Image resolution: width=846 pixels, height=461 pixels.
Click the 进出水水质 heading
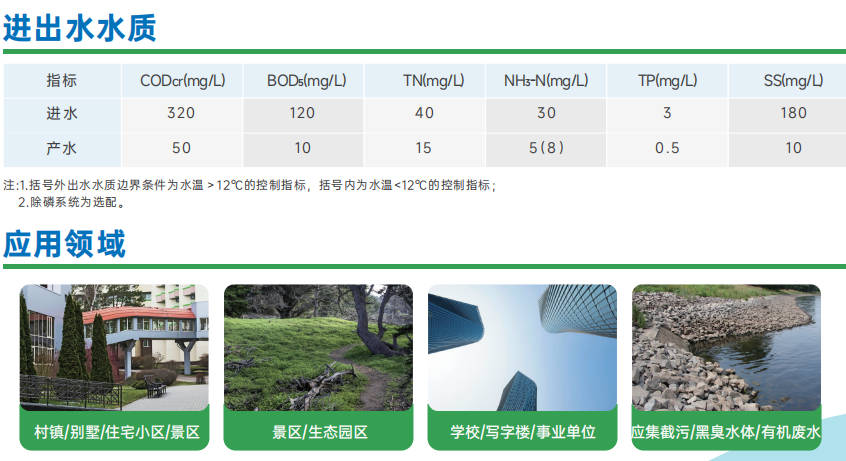[80, 28]
